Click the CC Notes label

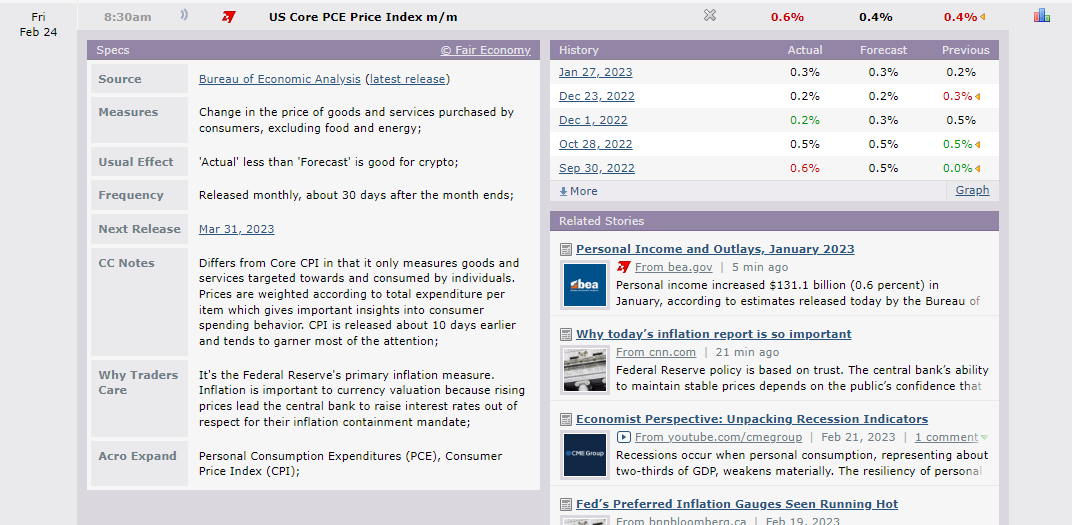[x=126, y=263]
